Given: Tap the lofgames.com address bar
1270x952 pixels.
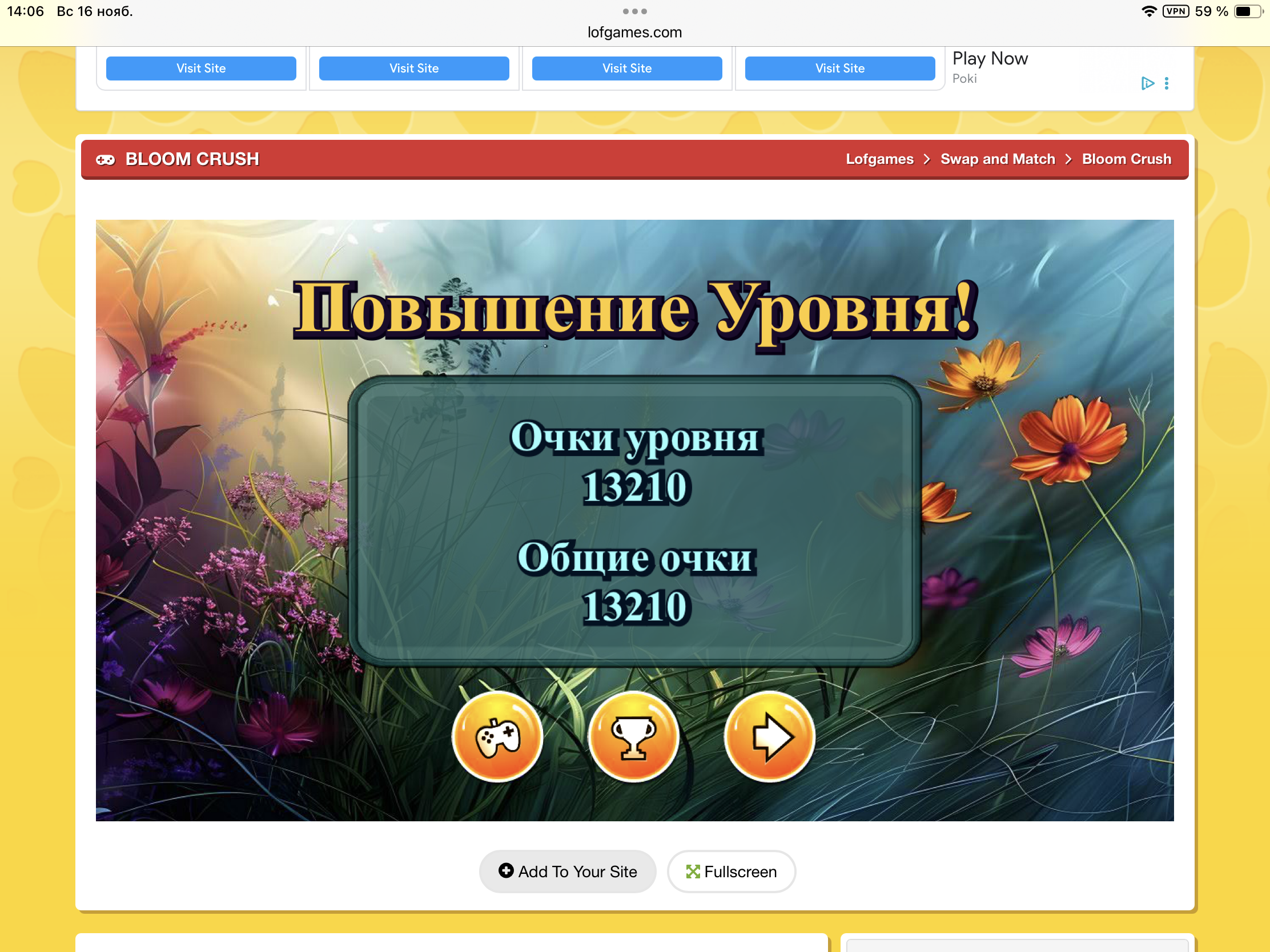Looking at the screenshot, I should pyautogui.click(x=634, y=32).
